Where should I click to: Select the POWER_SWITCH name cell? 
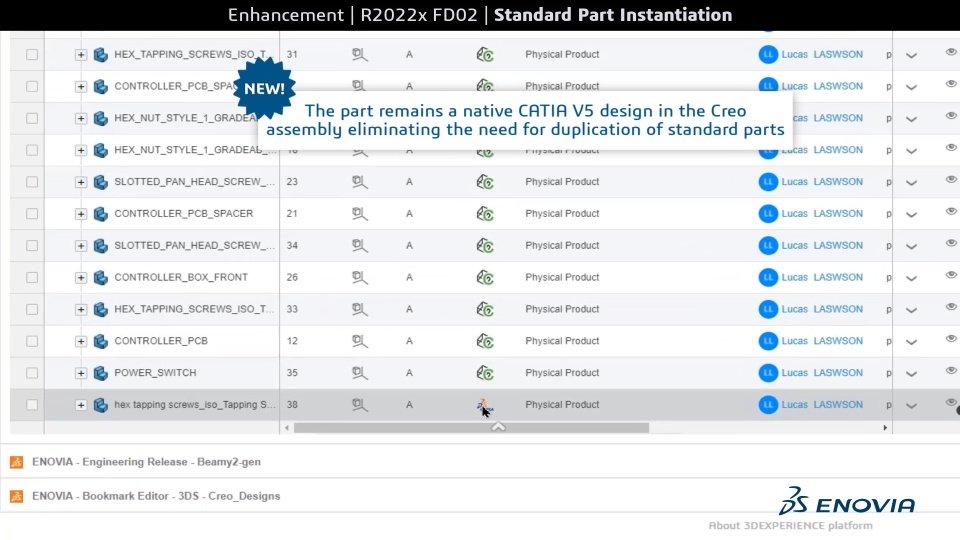coord(156,373)
